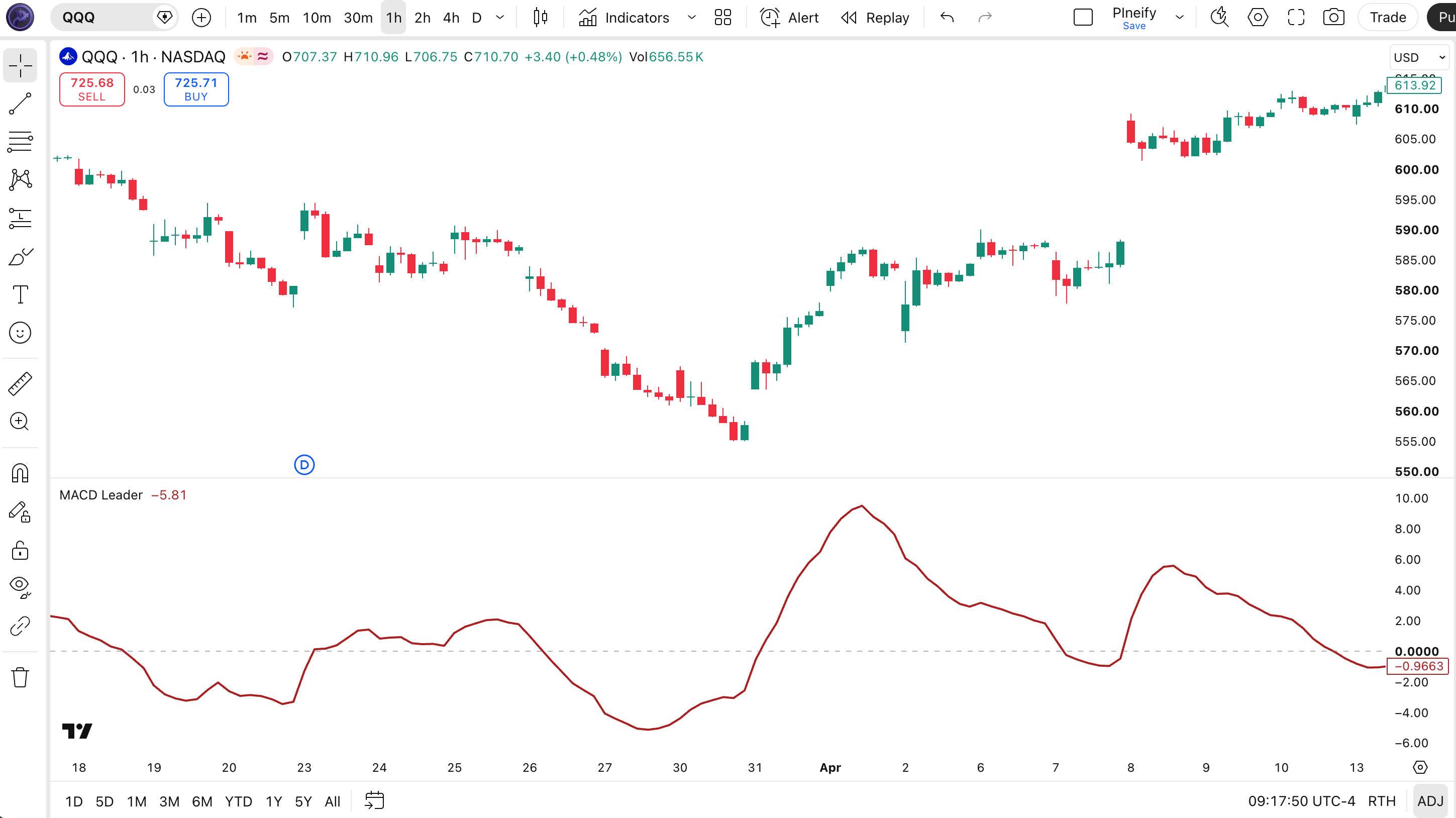Open the indicator templates grid icon
This screenshot has width=1456, height=818.
[x=723, y=18]
